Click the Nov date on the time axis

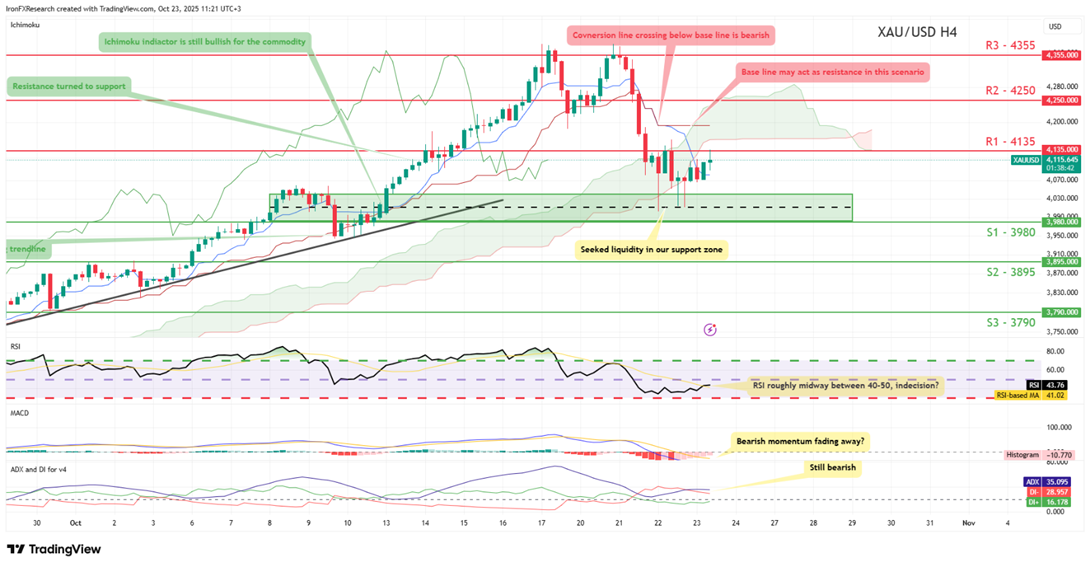pos(967,523)
